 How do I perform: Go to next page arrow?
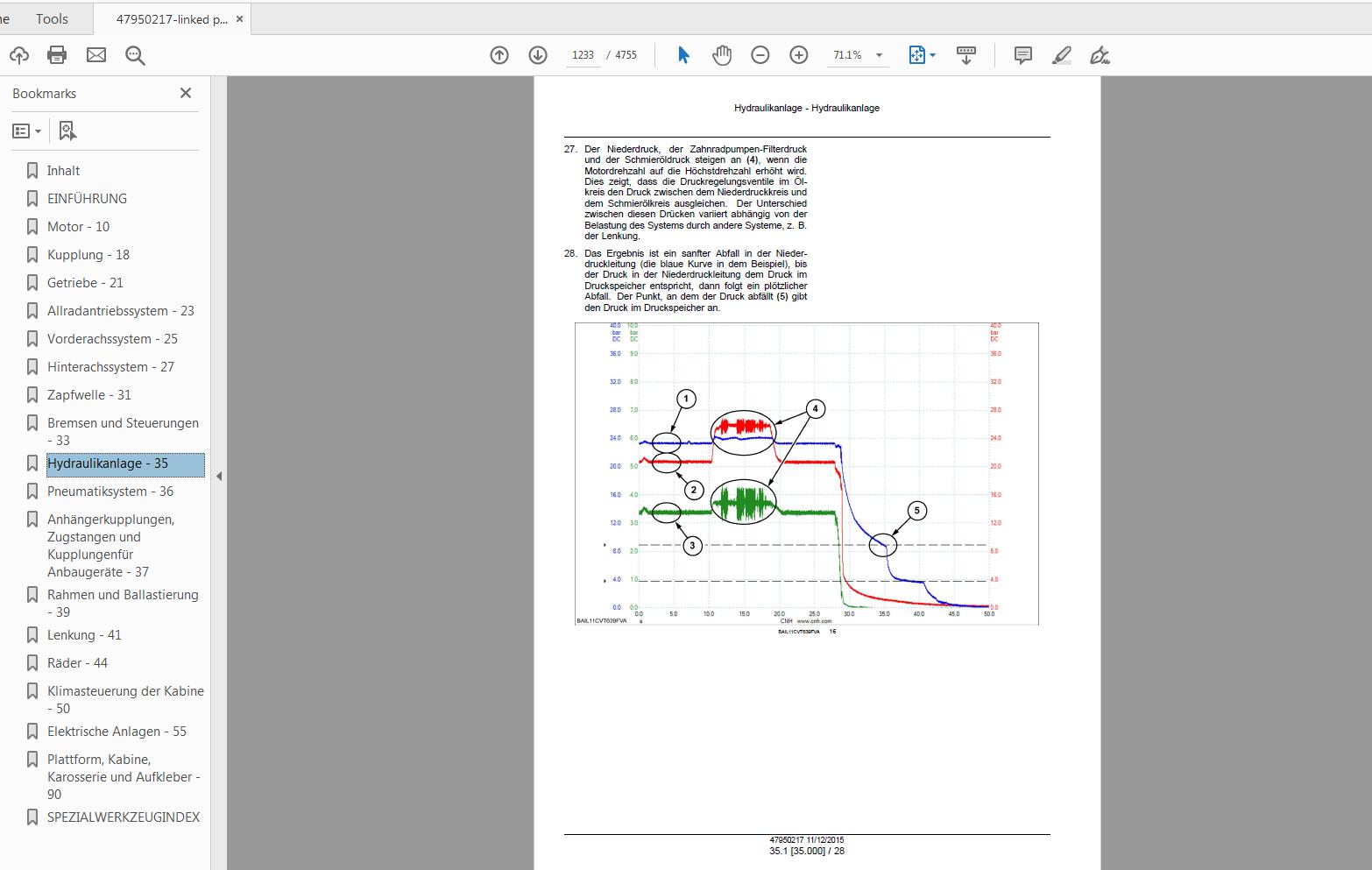[538, 55]
